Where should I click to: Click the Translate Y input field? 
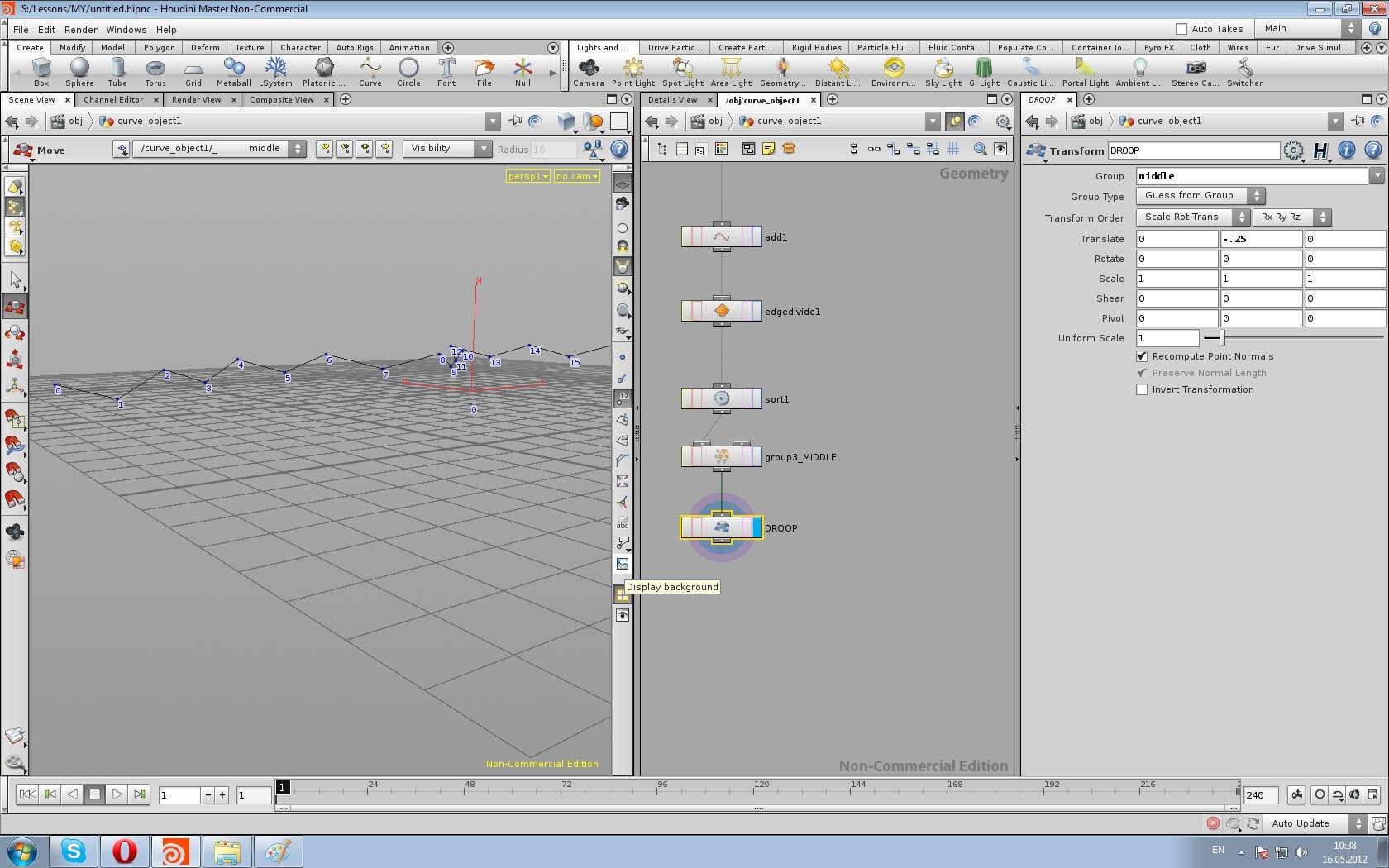click(1261, 239)
